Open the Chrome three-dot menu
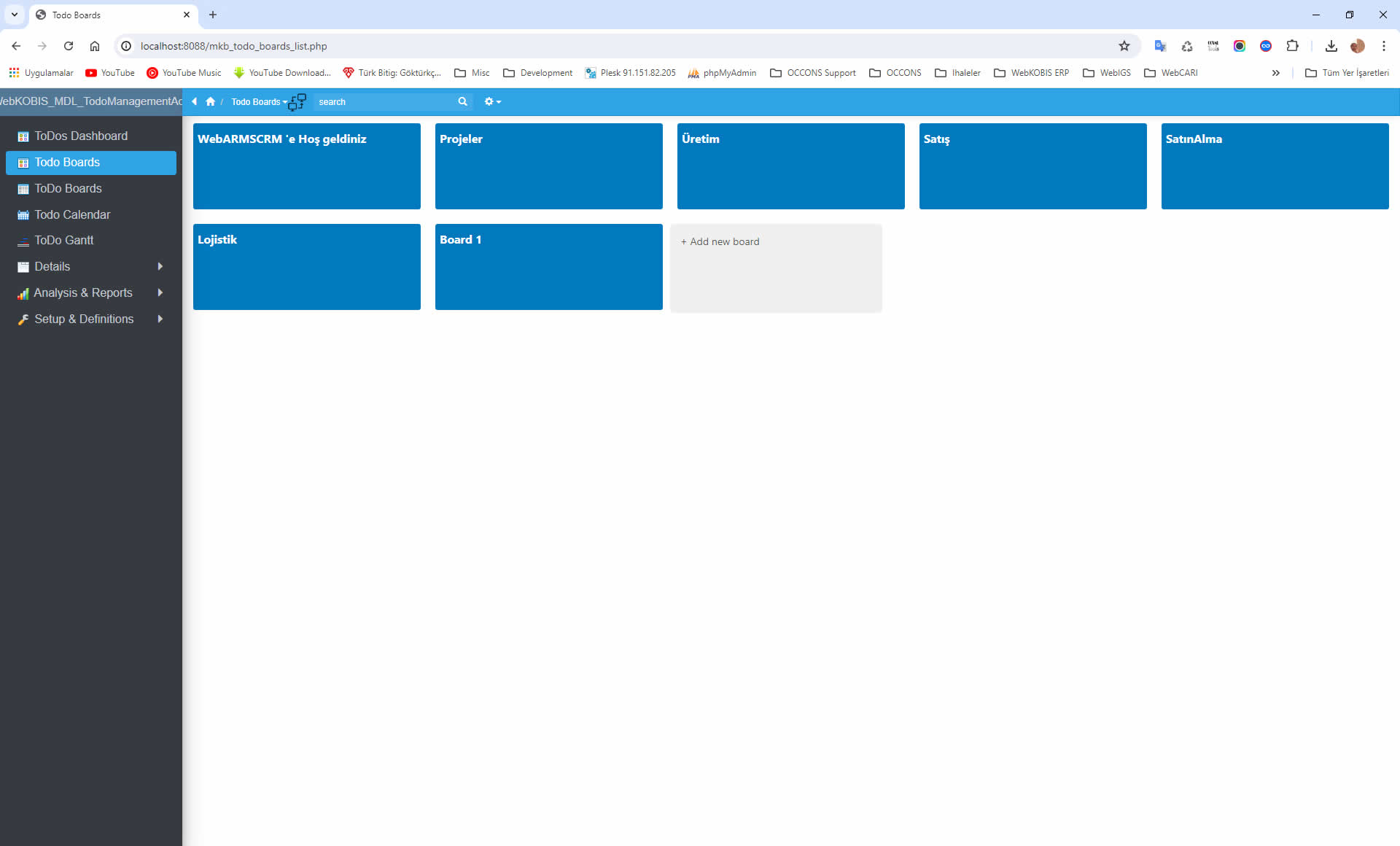Viewport: 1400px width, 846px height. coord(1383,46)
